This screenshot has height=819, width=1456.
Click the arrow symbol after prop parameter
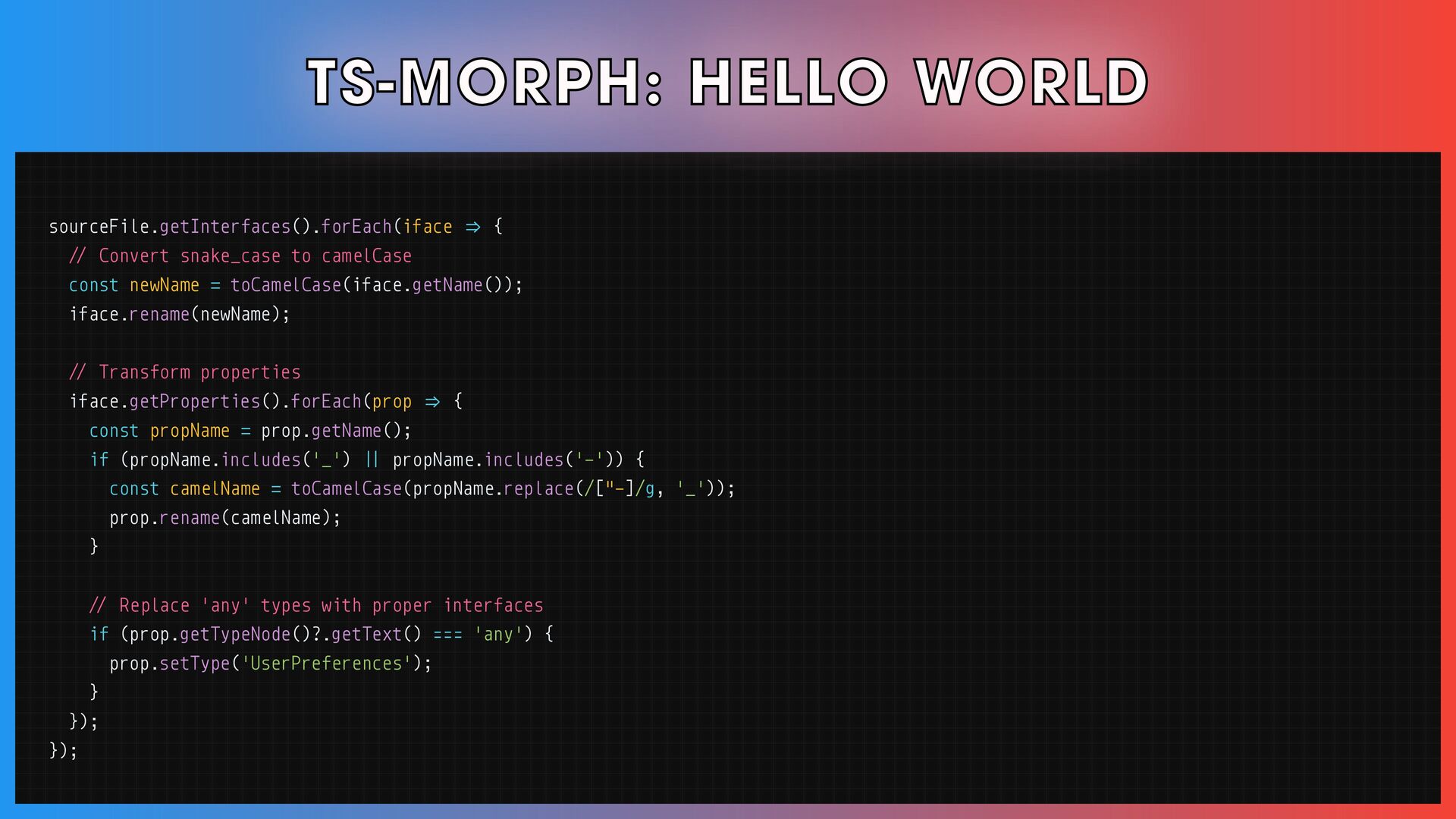(432, 401)
